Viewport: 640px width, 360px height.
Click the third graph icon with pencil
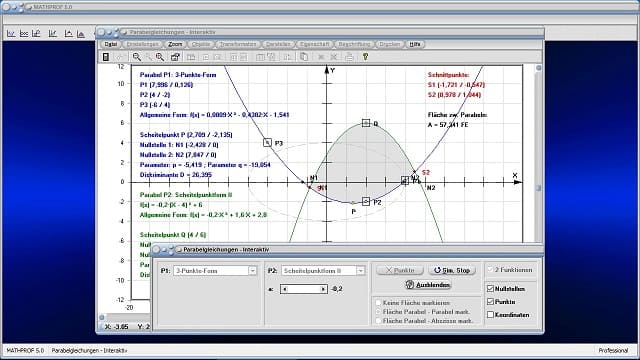point(36,34)
